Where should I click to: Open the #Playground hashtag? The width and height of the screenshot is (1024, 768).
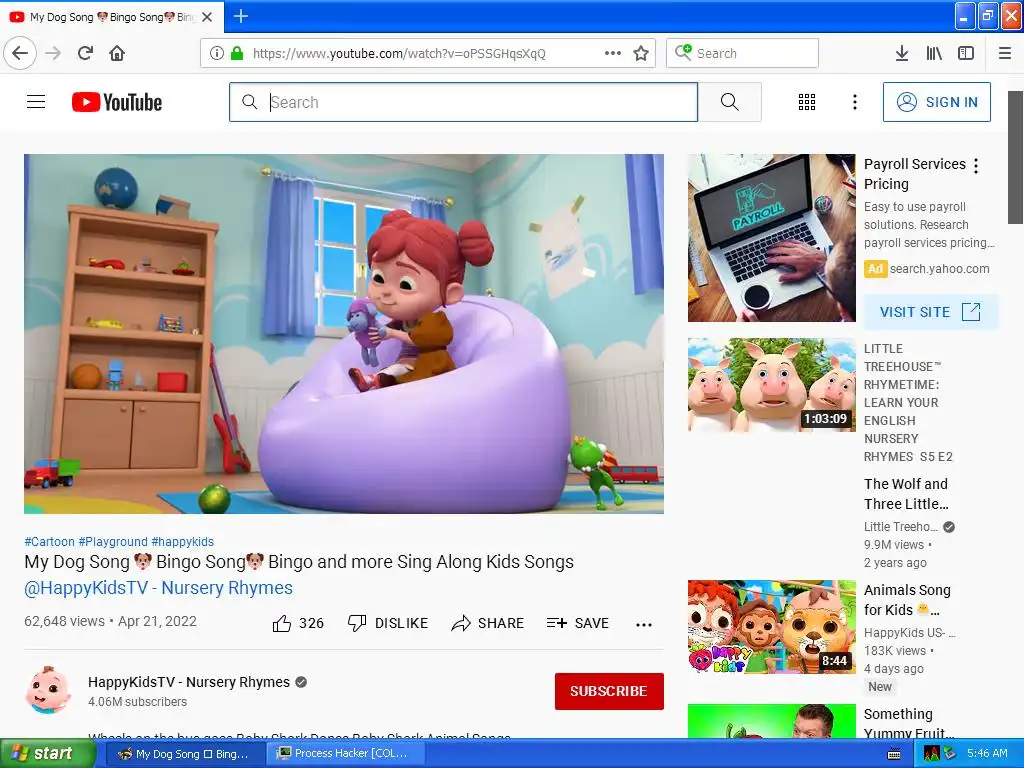click(x=113, y=541)
